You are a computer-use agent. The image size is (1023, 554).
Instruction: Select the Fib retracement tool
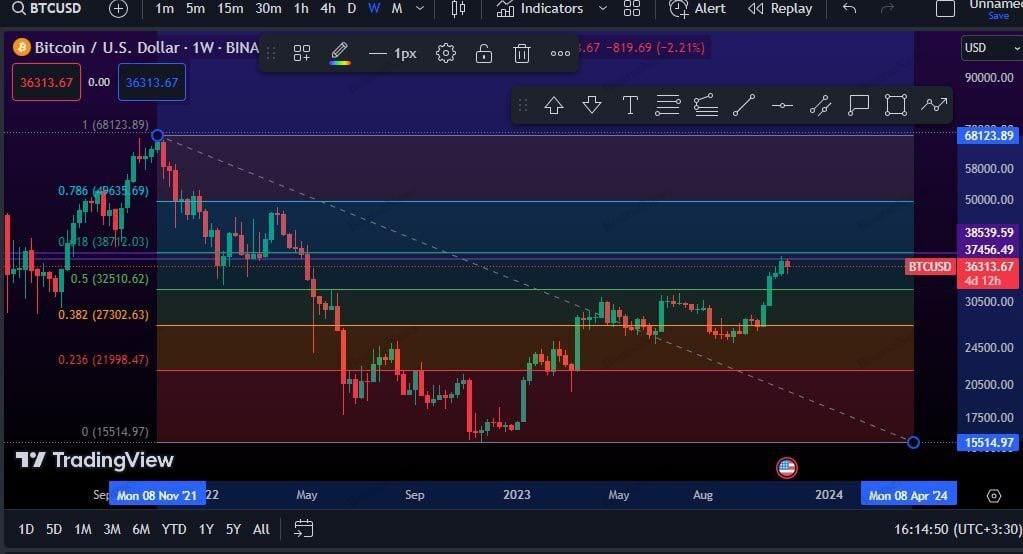pyautogui.click(x=667, y=105)
